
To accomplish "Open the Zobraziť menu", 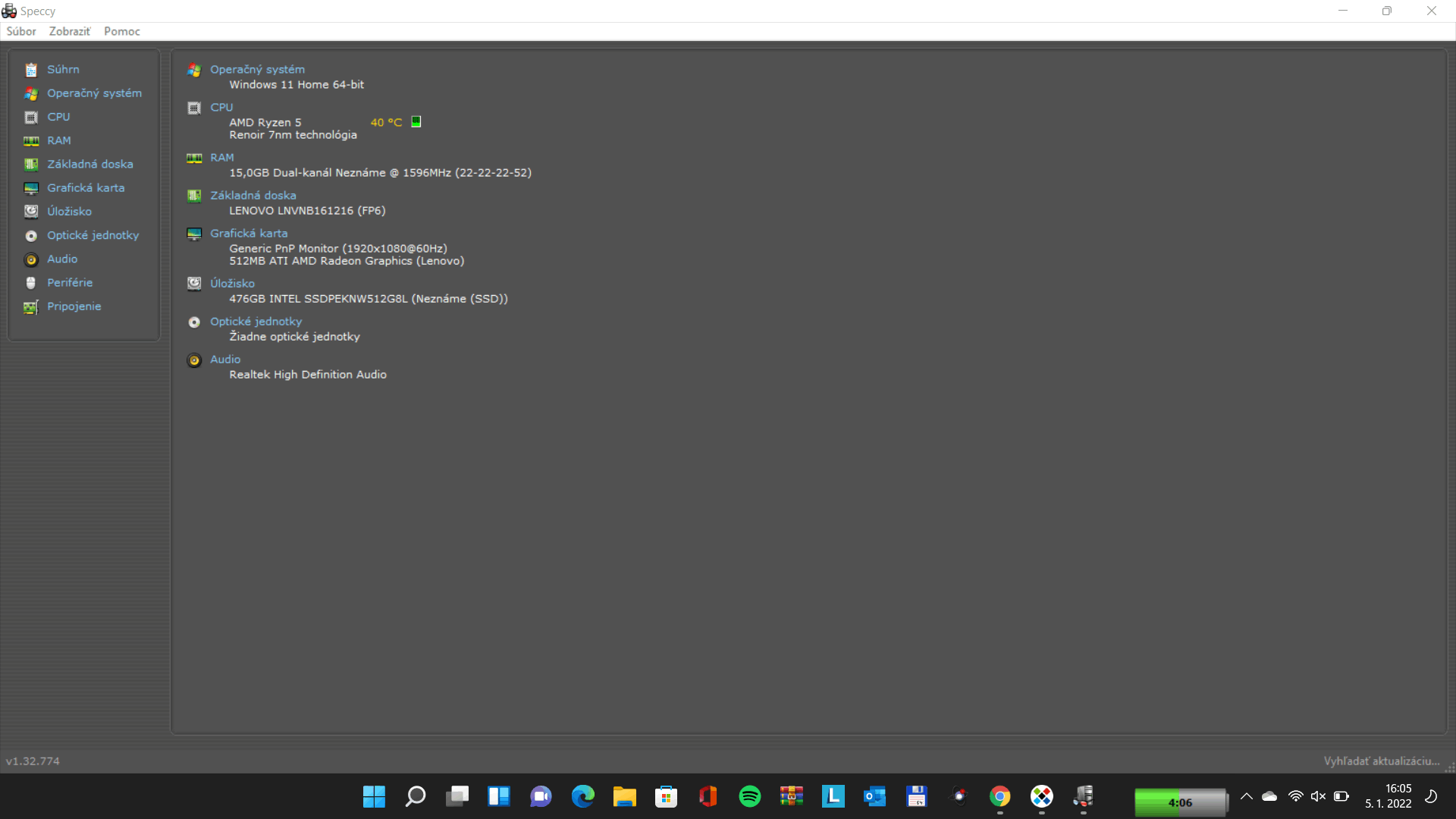I will click(70, 31).
